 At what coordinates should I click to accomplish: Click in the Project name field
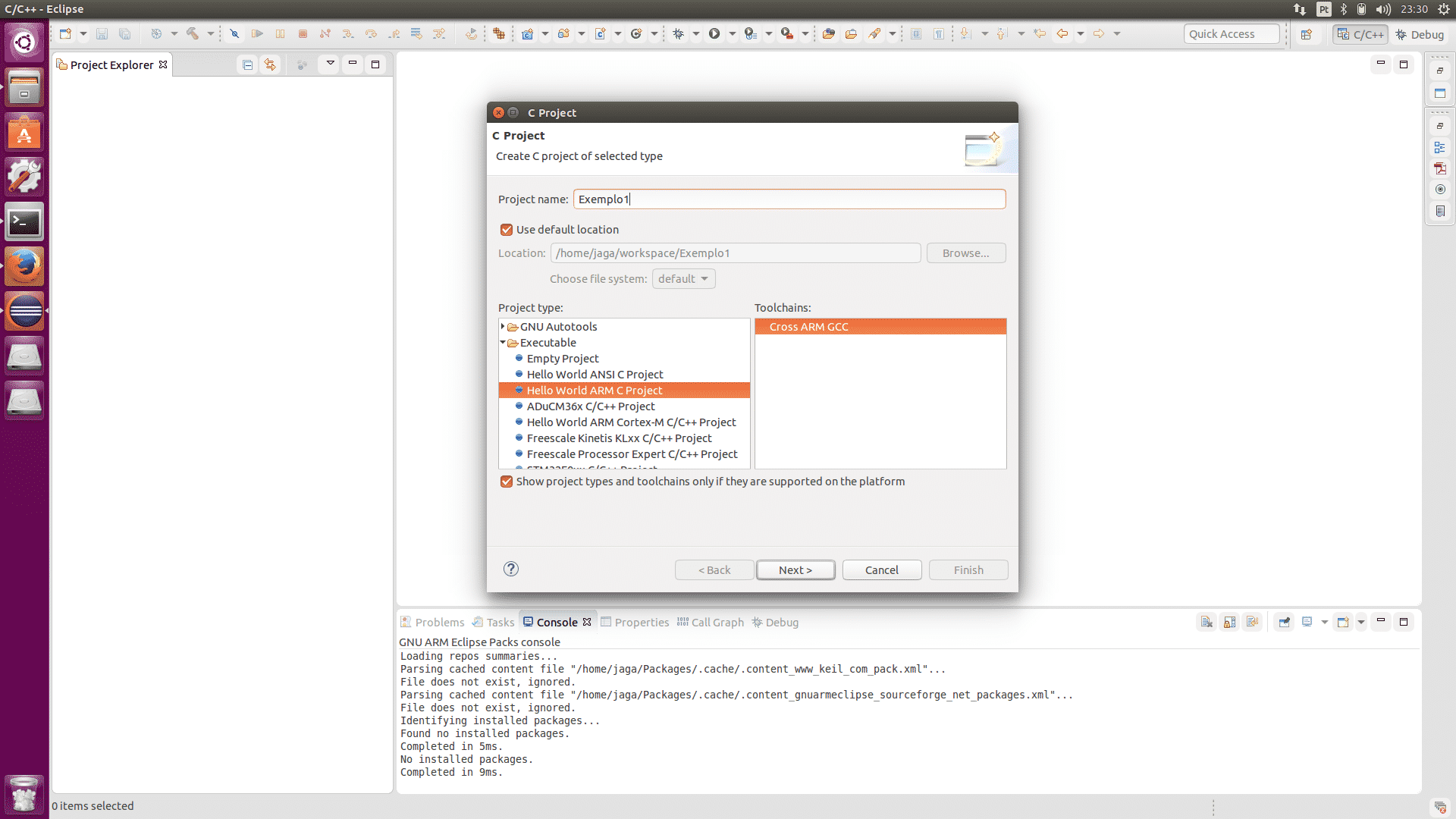pos(789,199)
